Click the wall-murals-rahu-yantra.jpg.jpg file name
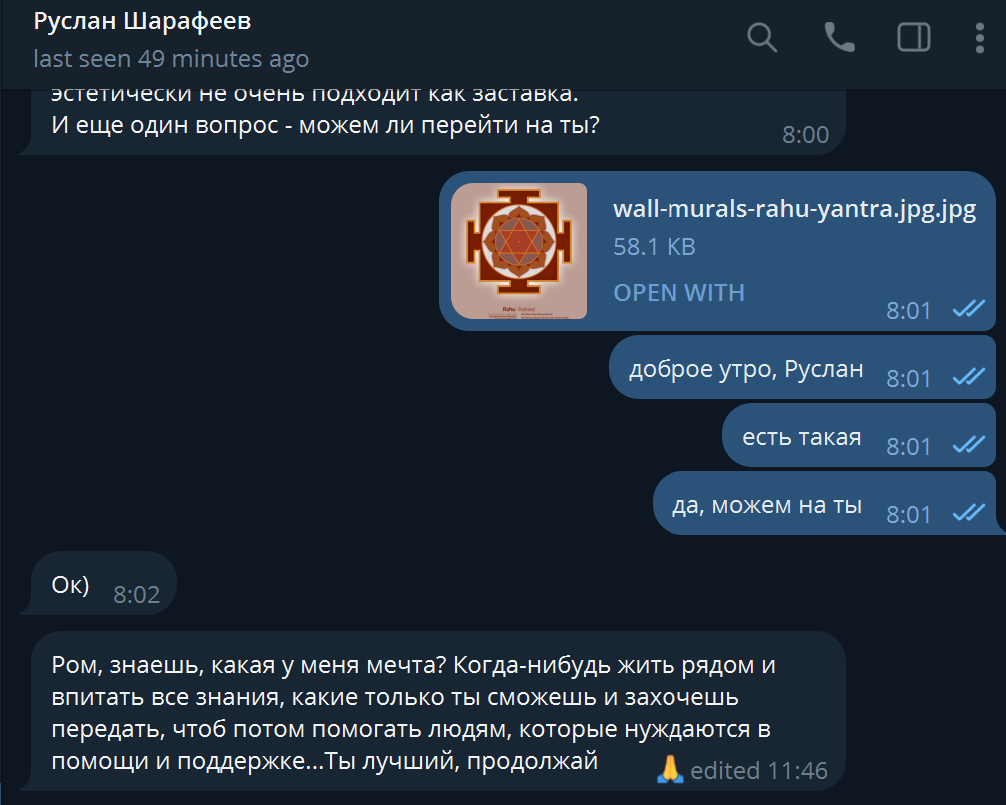The width and height of the screenshot is (1006, 805). [x=794, y=210]
